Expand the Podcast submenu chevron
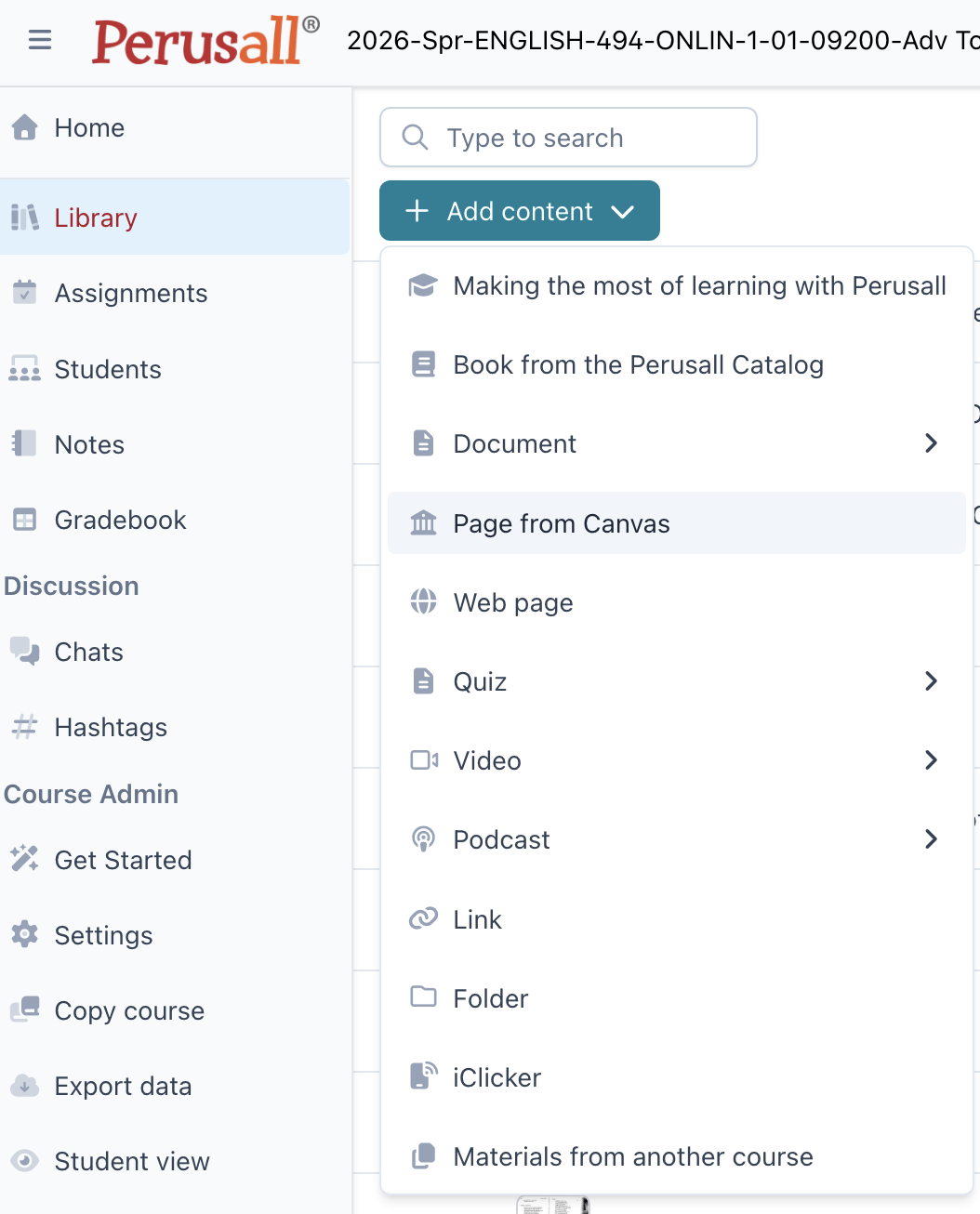Image resolution: width=980 pixels, height=1214 pixels. point(931,839)
